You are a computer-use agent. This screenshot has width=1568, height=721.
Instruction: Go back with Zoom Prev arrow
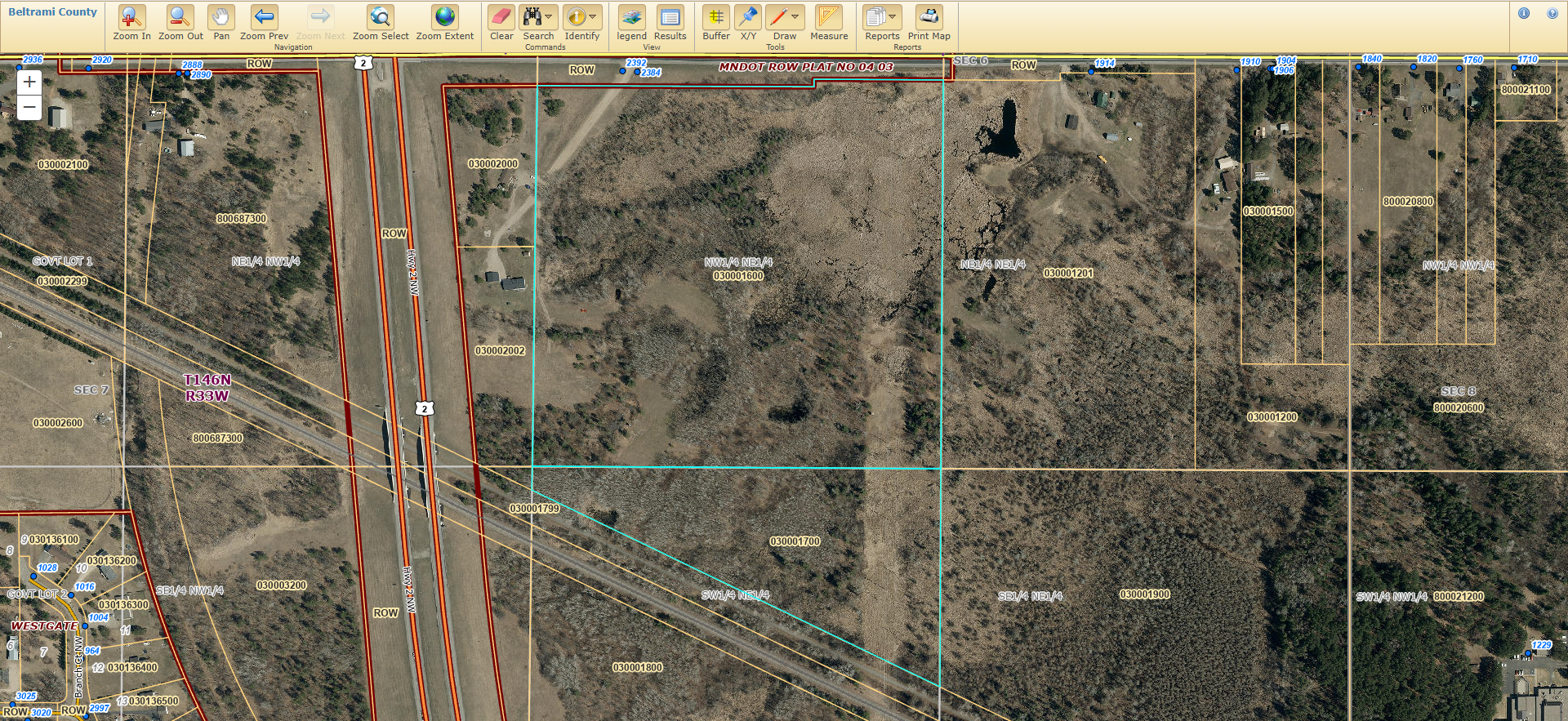coord(264,17)
